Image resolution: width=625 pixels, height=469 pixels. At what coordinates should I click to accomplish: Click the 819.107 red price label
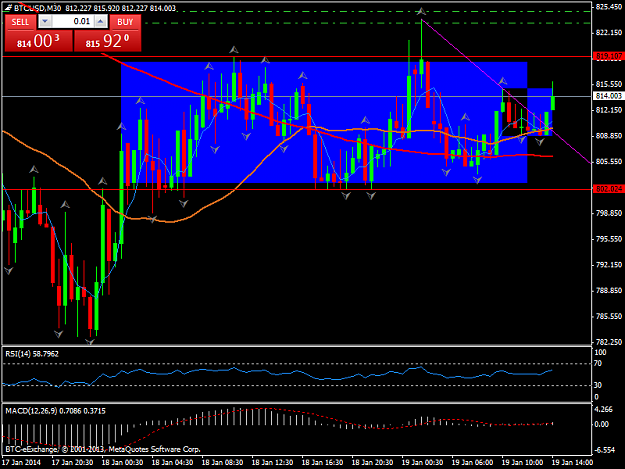coord(608,57)
